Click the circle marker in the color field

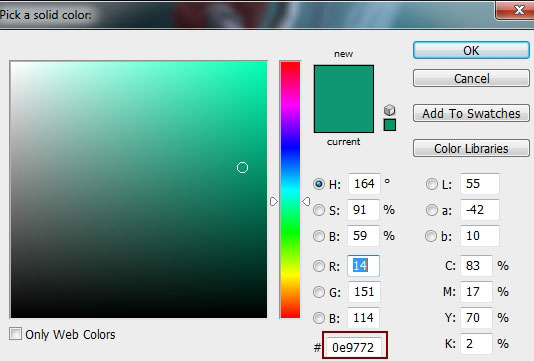[x=242, y=168]
